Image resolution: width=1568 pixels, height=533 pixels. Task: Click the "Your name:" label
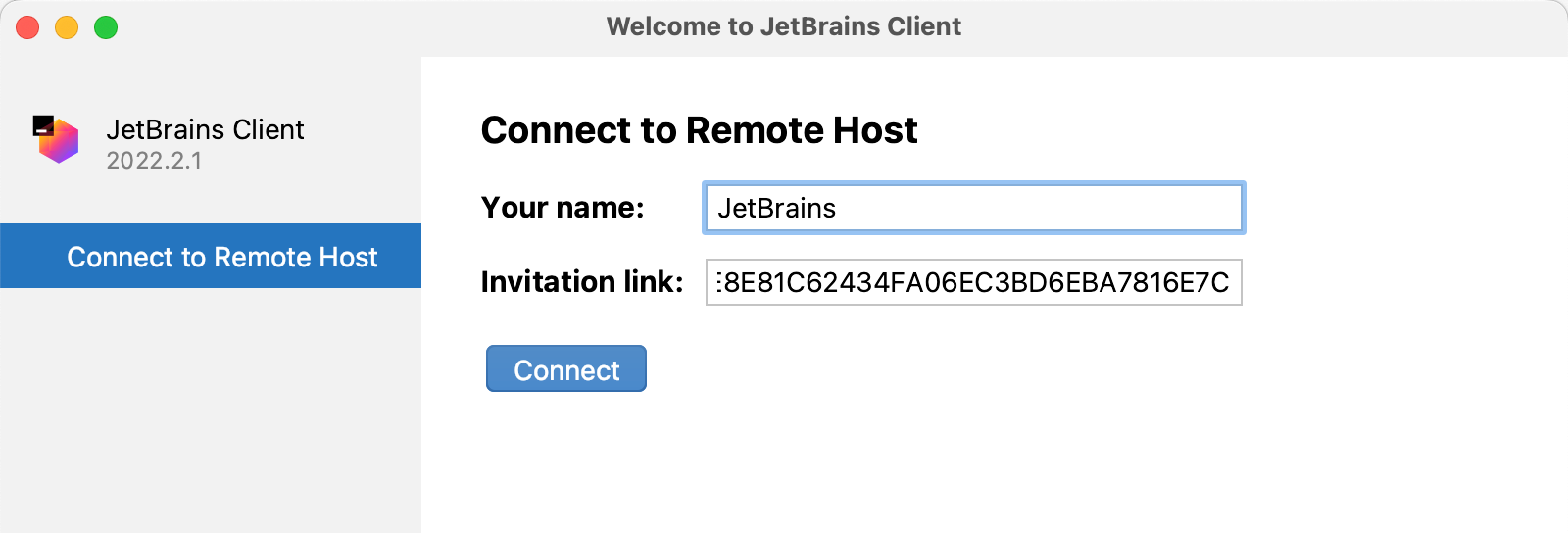(563, 208)
